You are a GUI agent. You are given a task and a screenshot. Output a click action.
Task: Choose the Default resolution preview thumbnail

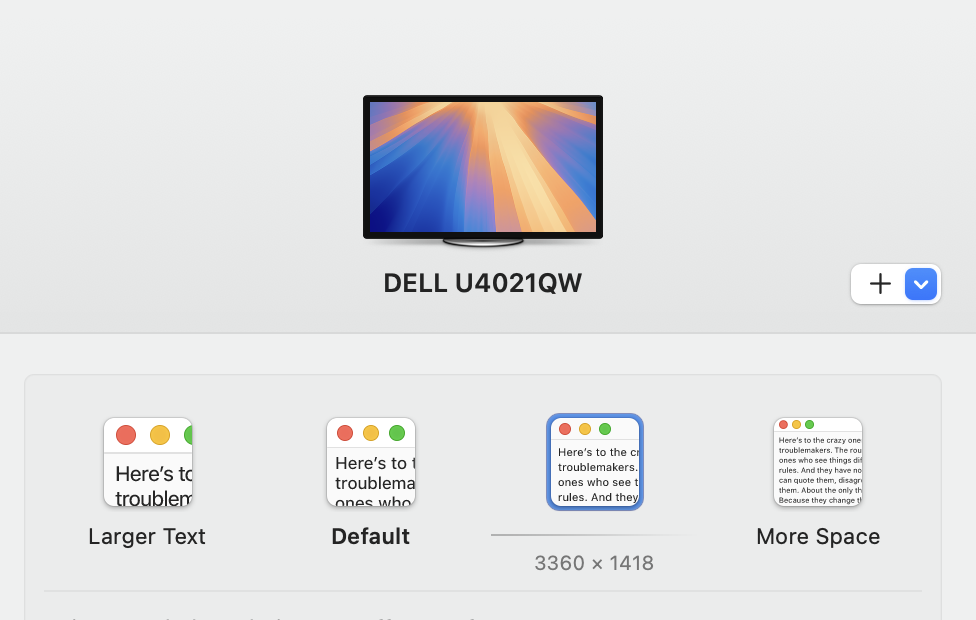(371, 462)
